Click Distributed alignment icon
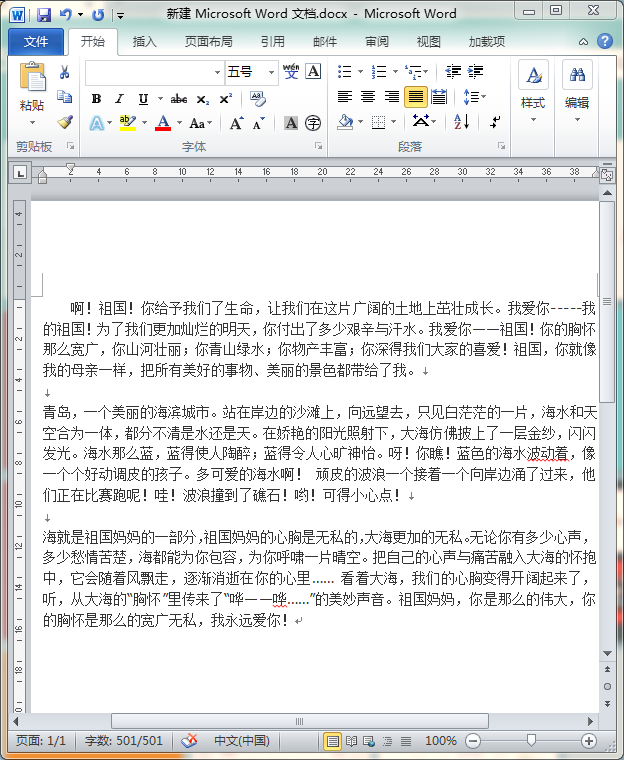 coord(439,96)
